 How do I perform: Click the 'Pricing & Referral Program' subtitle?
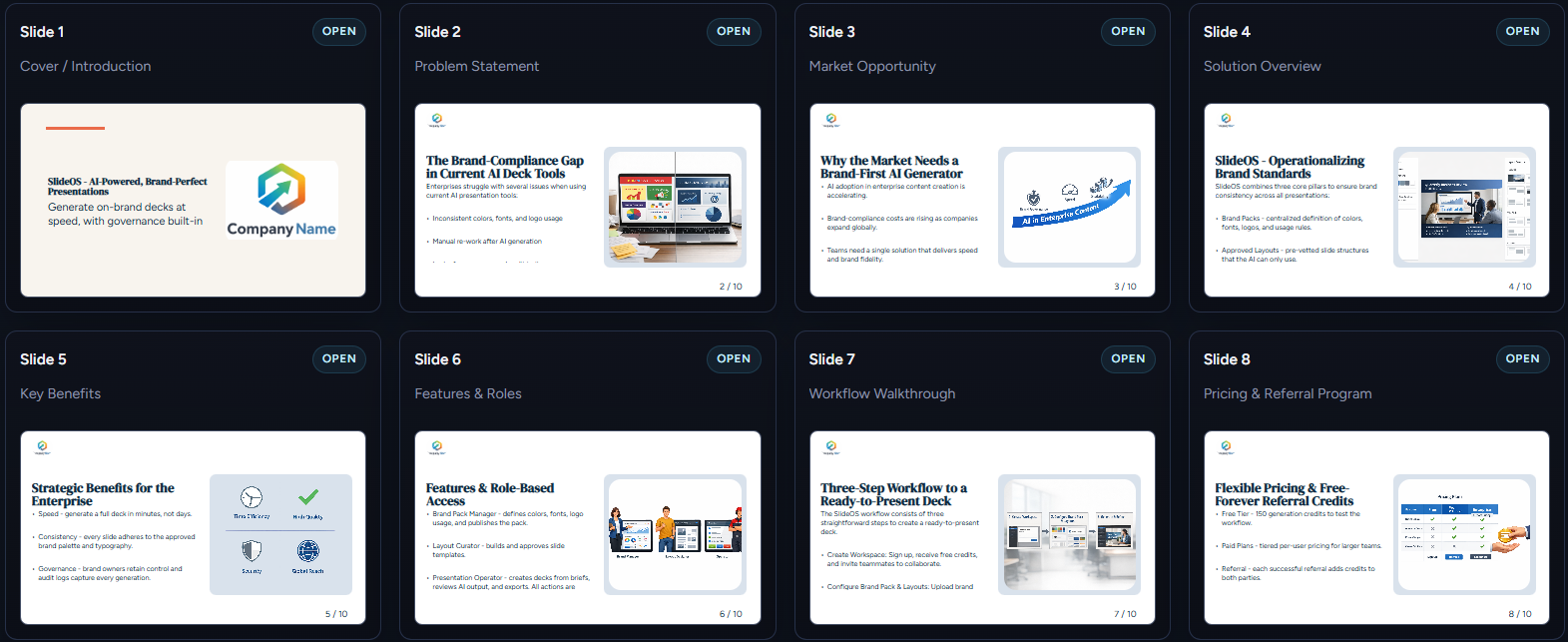click(1288, 393)
